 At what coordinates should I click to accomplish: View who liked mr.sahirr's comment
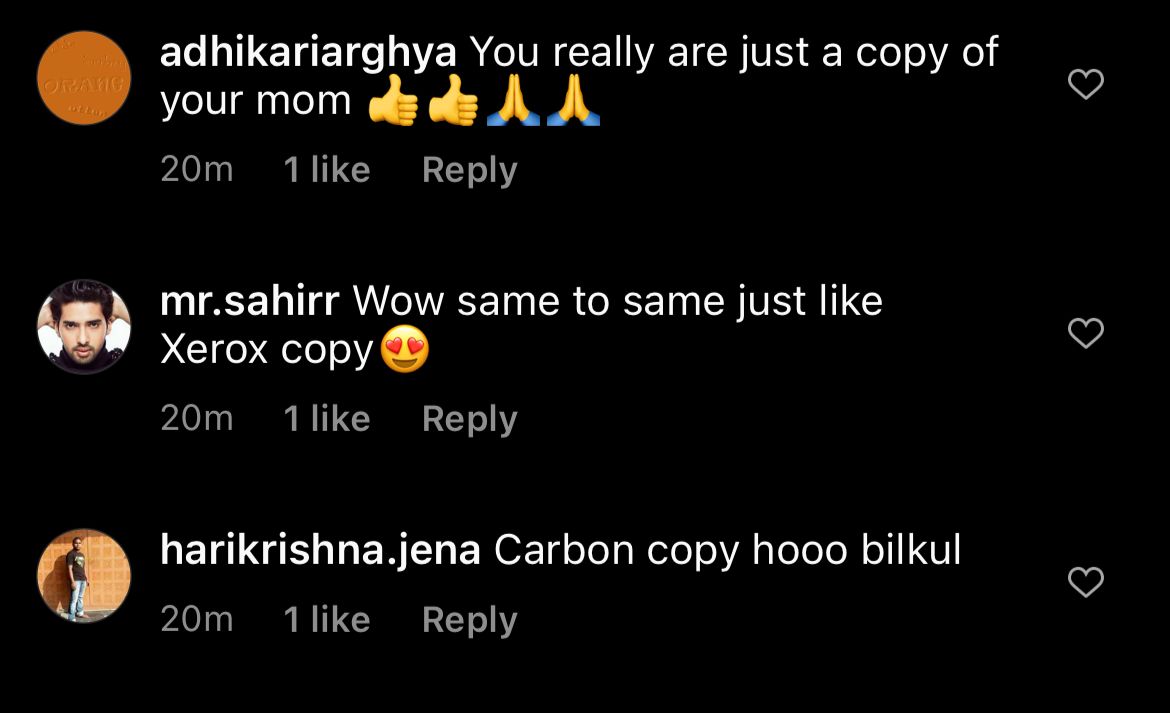[x=326, y=419]
